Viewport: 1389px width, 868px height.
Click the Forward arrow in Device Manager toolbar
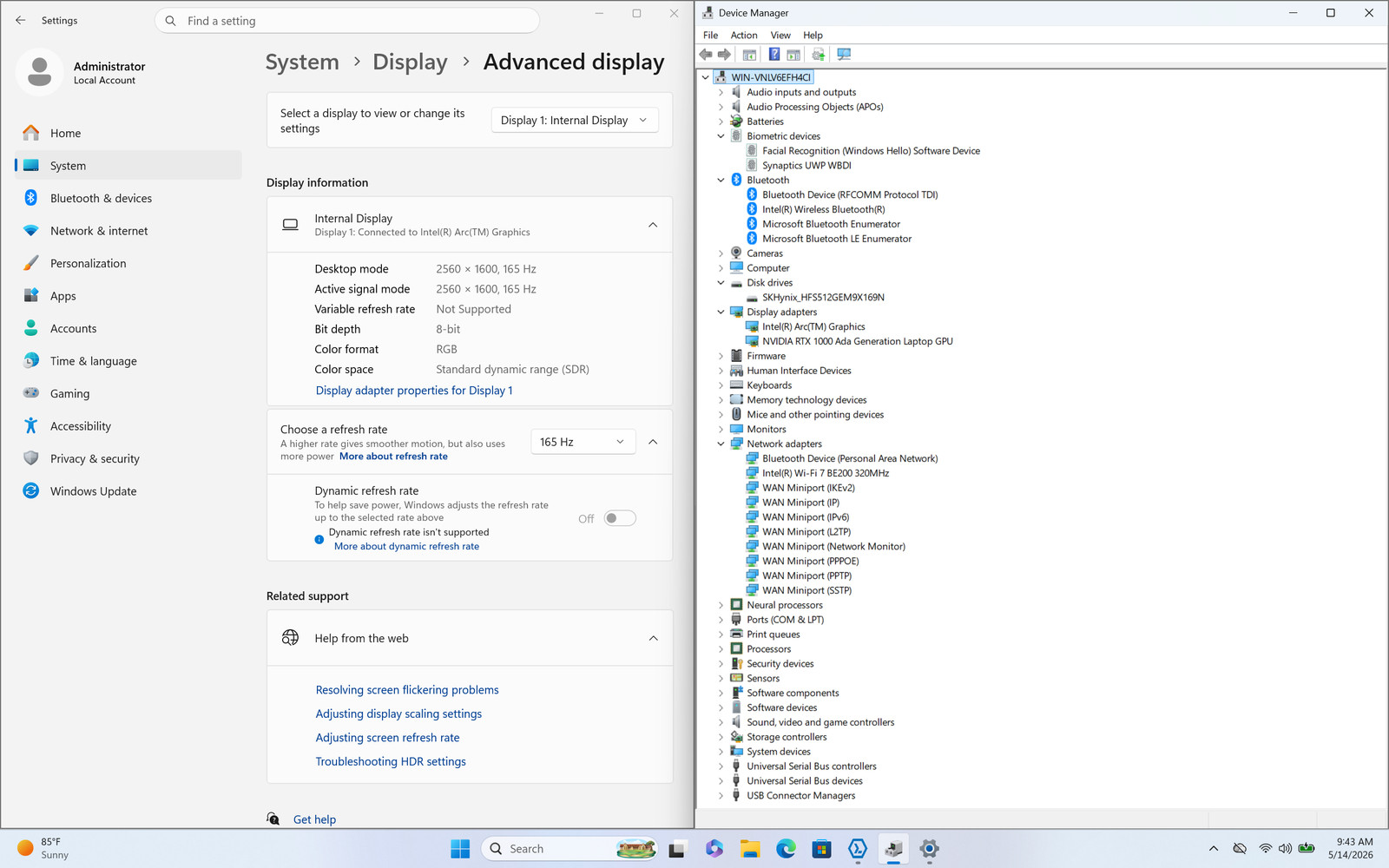[724, 55]
